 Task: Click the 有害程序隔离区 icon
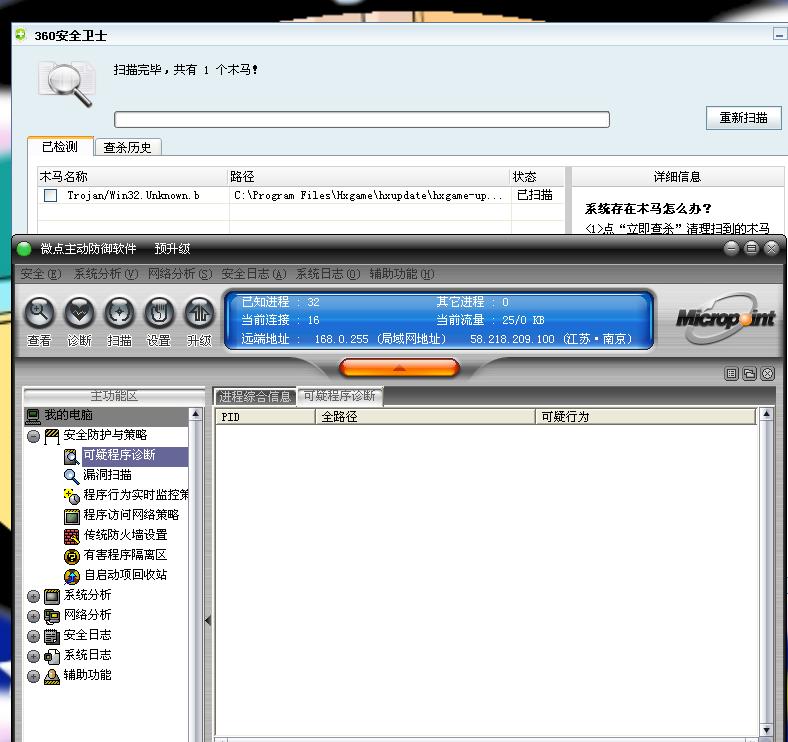72,556
